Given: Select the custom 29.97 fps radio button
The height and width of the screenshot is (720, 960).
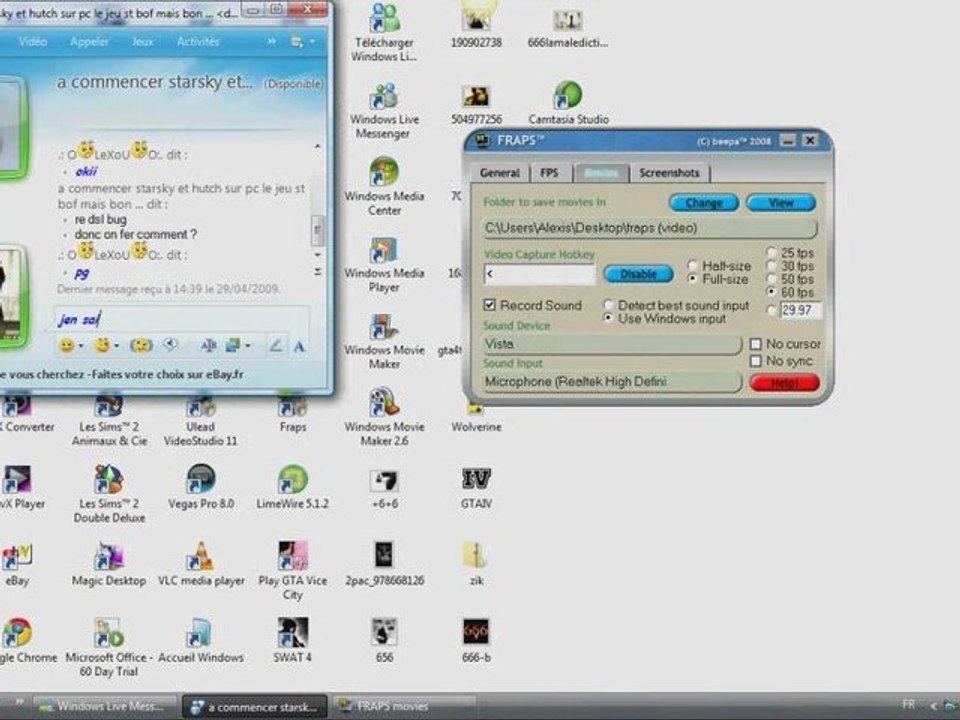Looking at the screenshot, I should pyautogui.click(x=771, y=310).
